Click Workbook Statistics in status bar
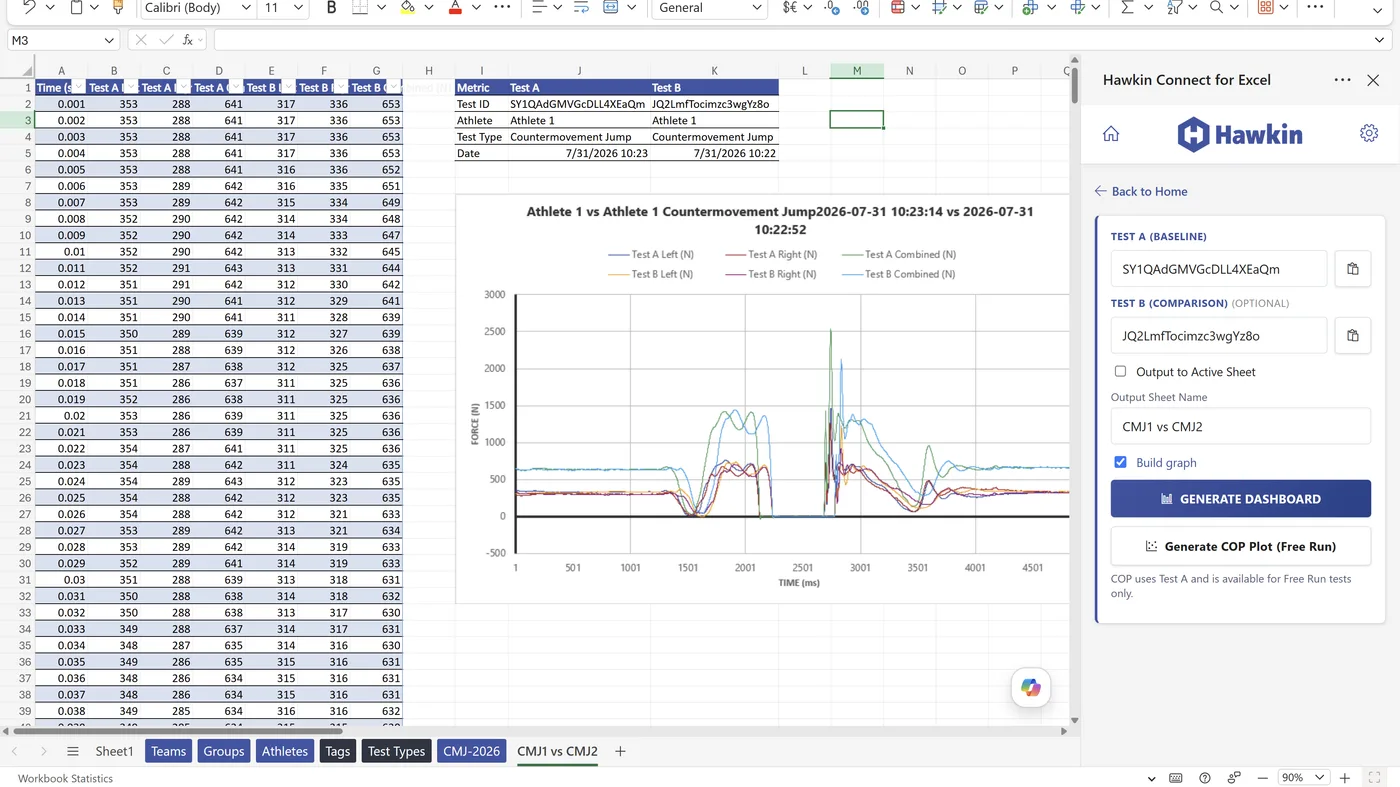The height and width of the screenshot is (787, 1400). point(65,778)
